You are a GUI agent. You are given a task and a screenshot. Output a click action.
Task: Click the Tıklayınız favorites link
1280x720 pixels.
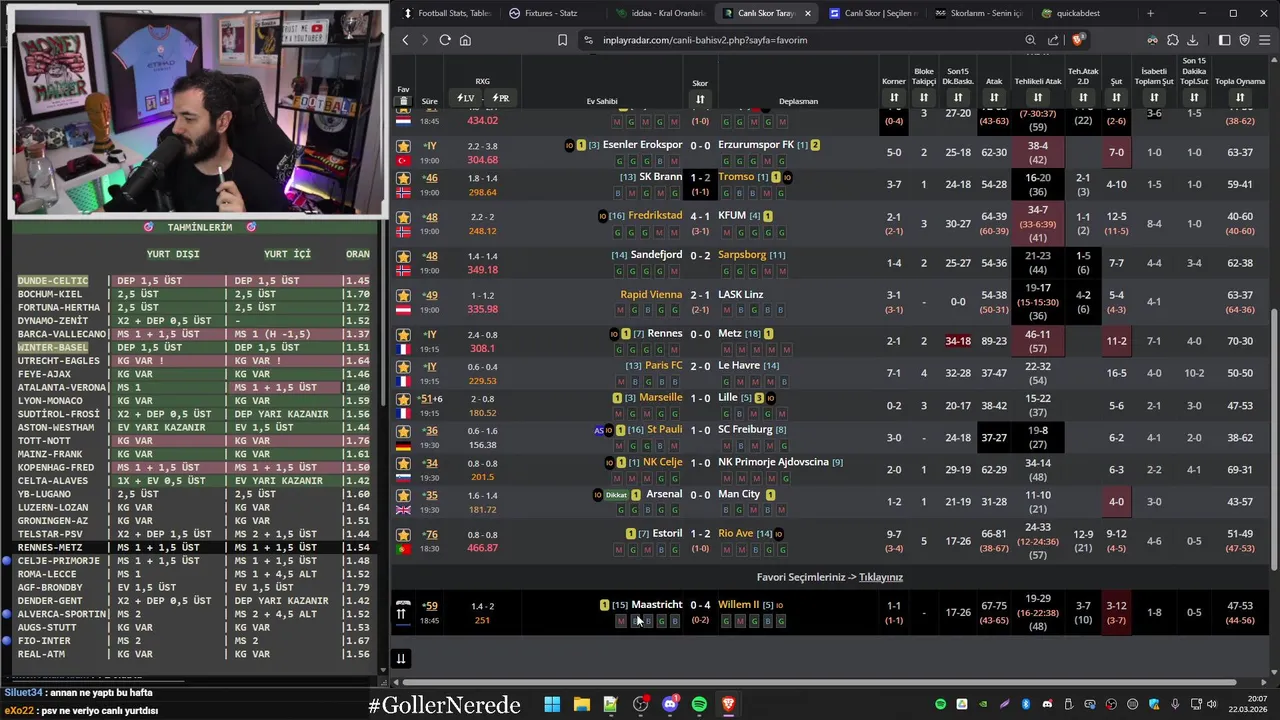881,577
